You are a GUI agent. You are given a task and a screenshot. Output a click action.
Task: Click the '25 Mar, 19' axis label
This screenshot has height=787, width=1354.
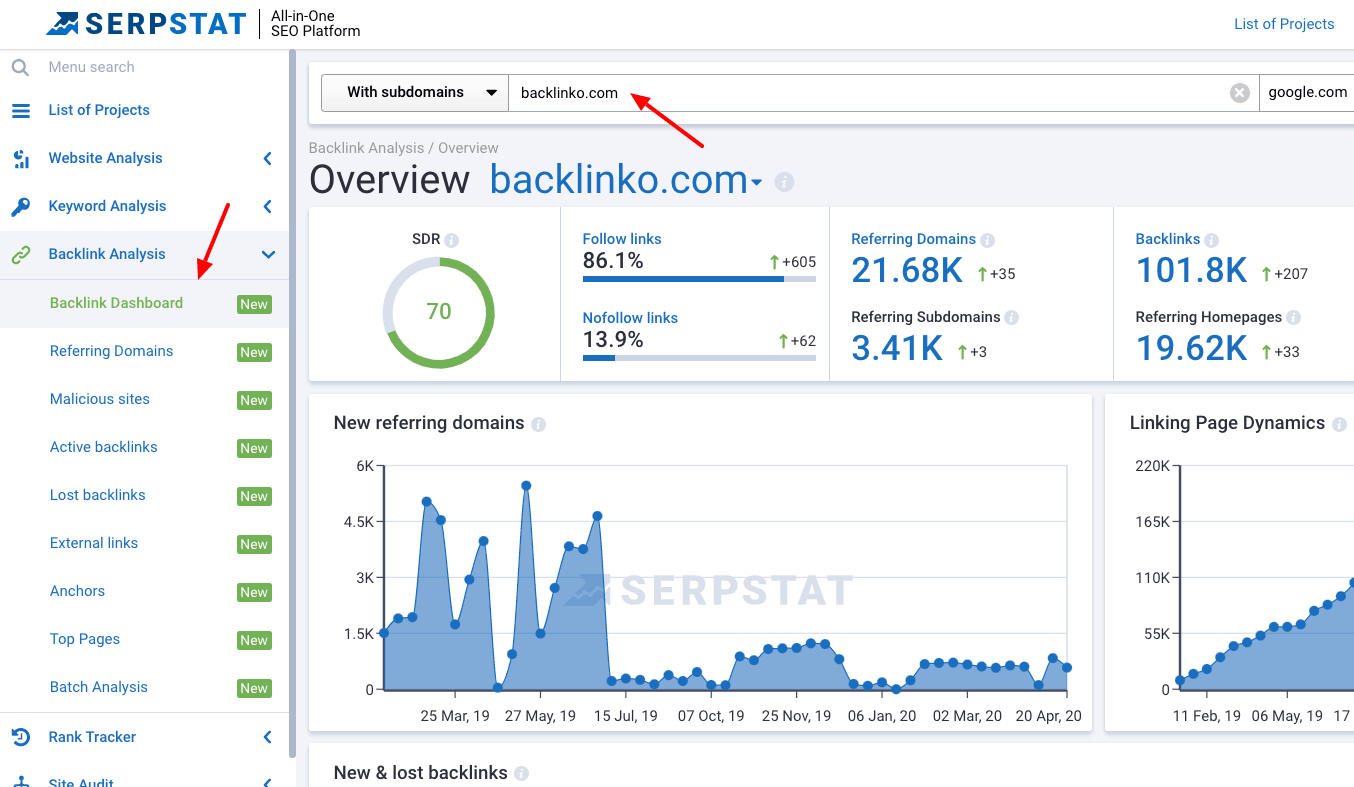[455, 716]
